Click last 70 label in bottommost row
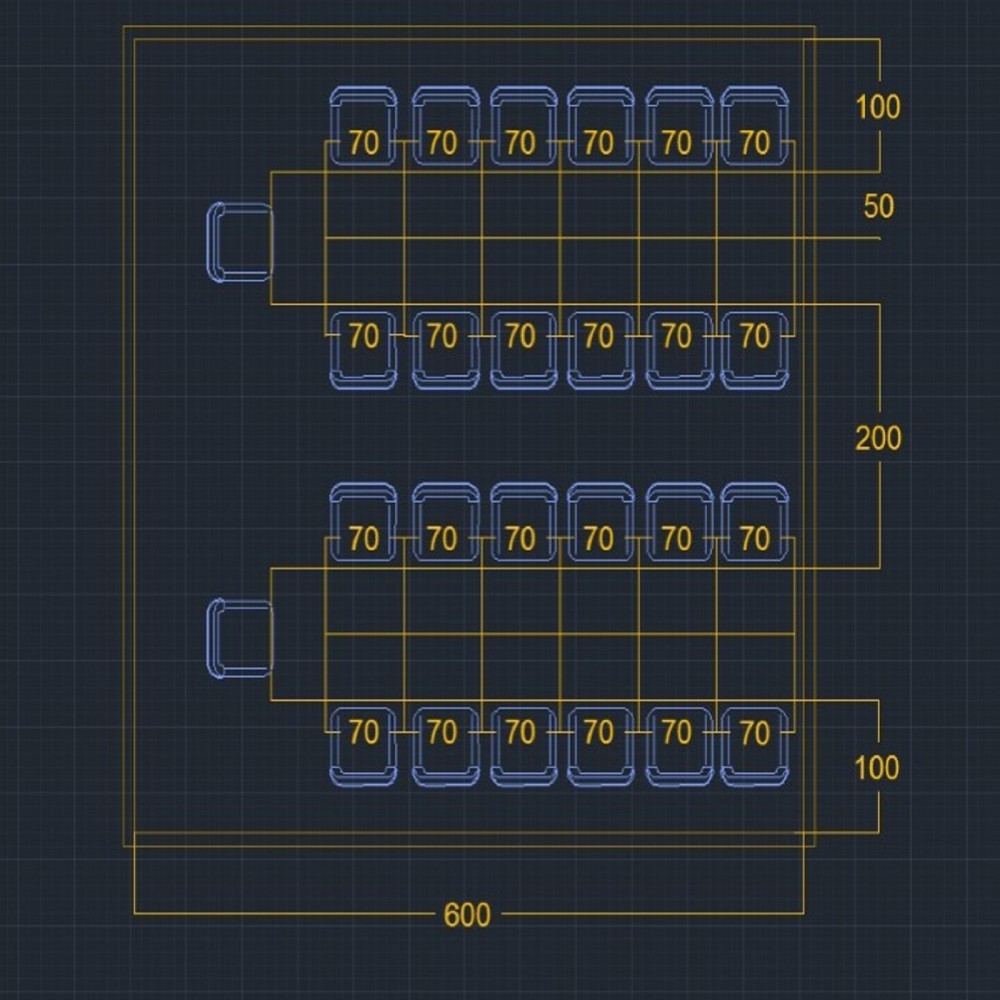 (x=755, y=733)
